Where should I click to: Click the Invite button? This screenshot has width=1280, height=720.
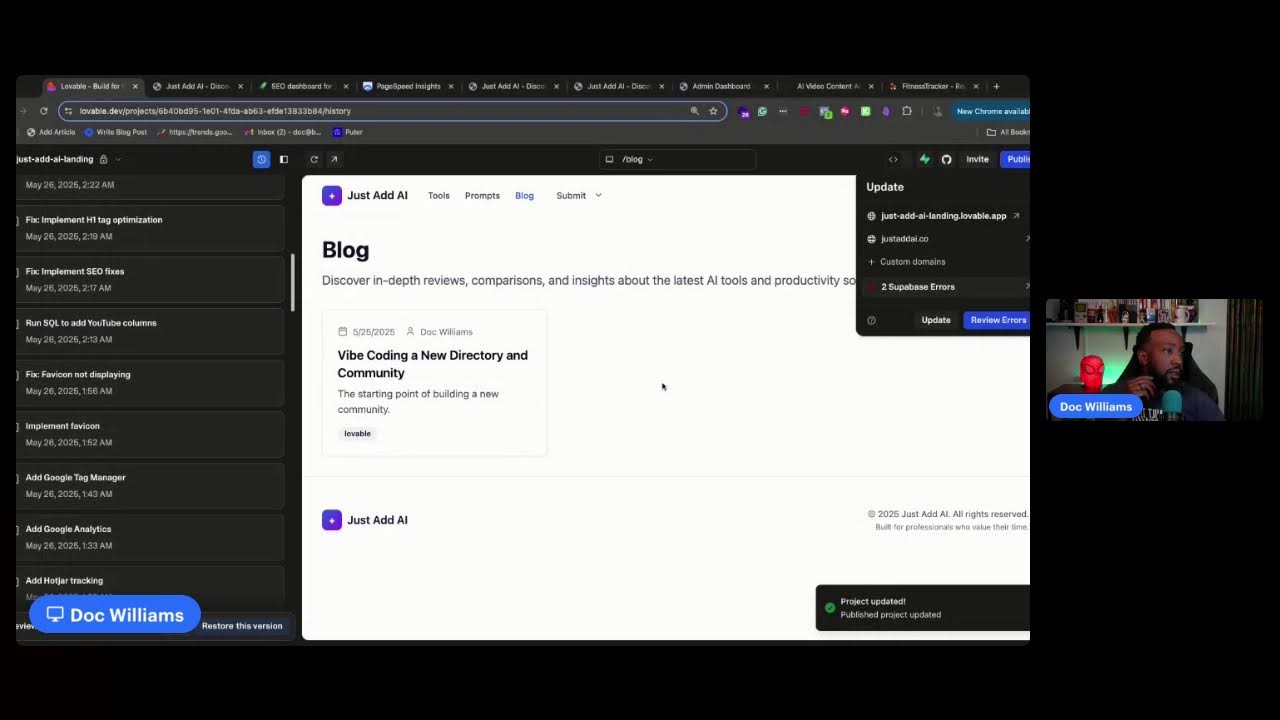pos(977,159)
